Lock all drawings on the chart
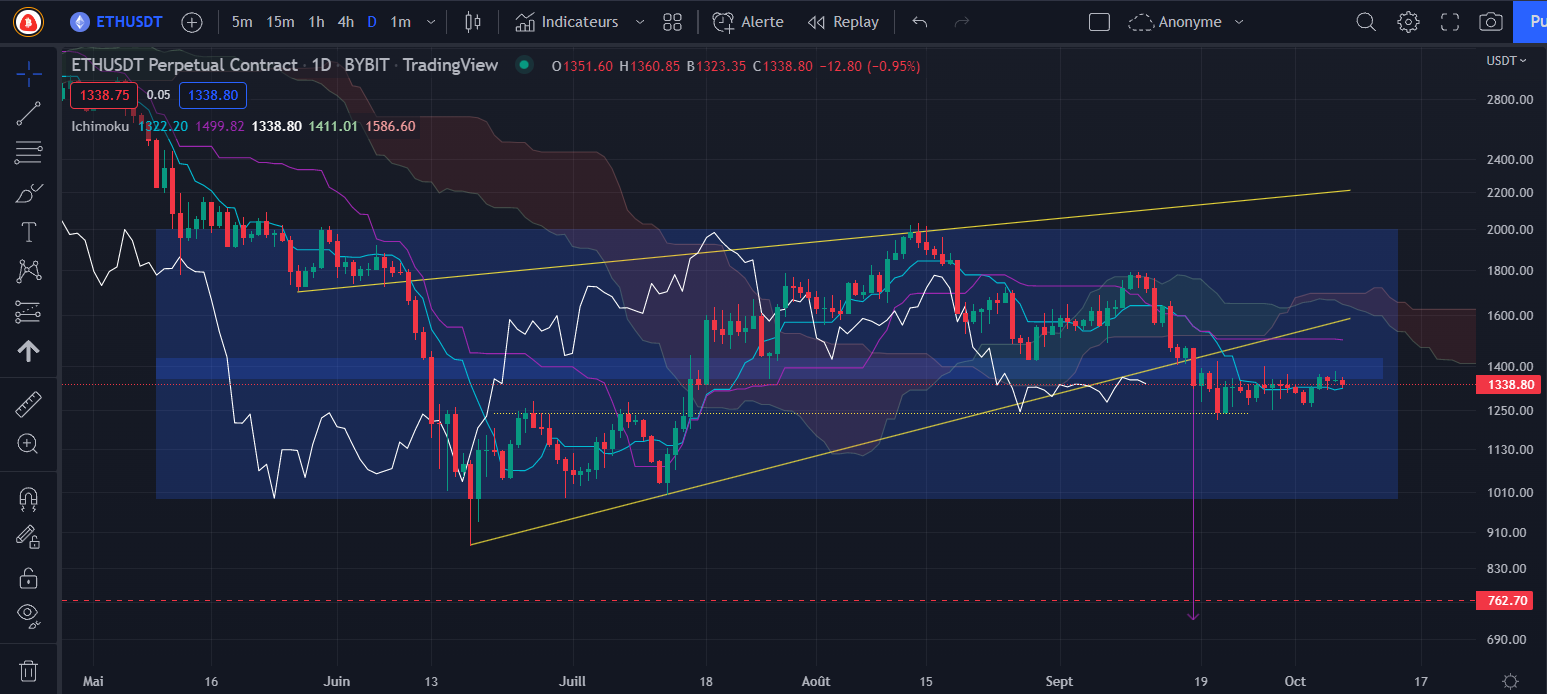This screenshot has height=694, width=1547. 28,577
